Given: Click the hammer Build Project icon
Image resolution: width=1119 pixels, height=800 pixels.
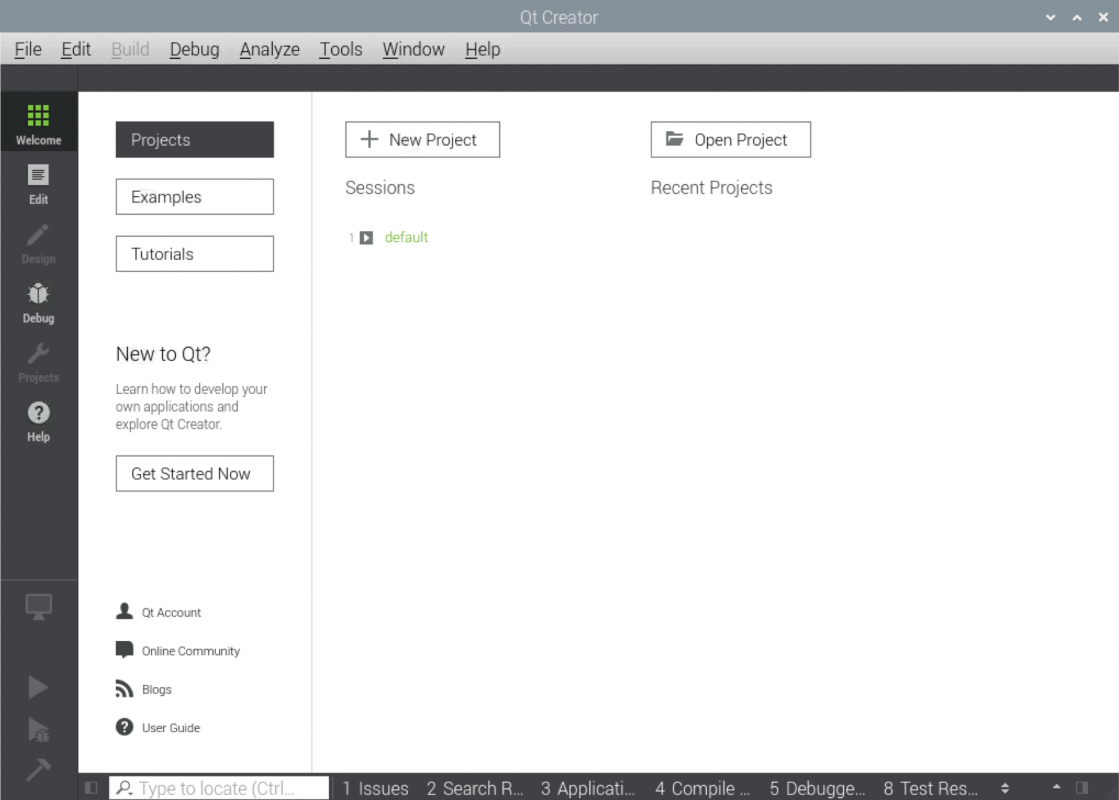Looking at the screenshot, I should 38,769.
